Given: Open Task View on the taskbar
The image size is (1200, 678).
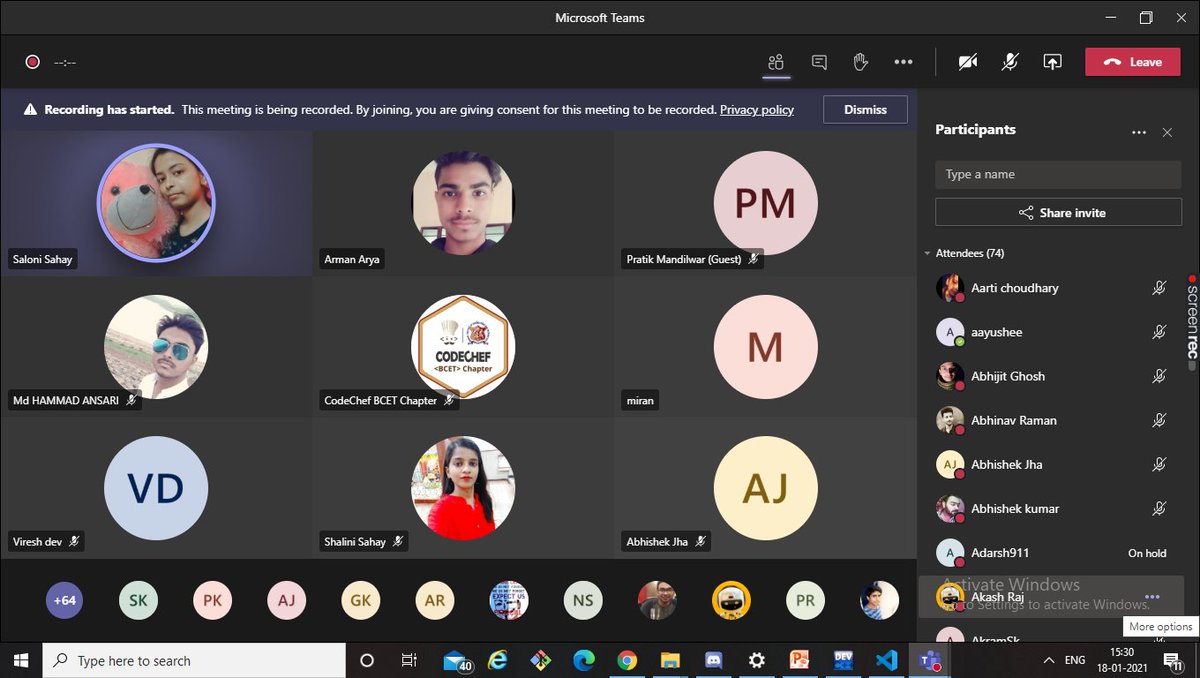Looking at the screenshot, I should (x=409, y=660).
